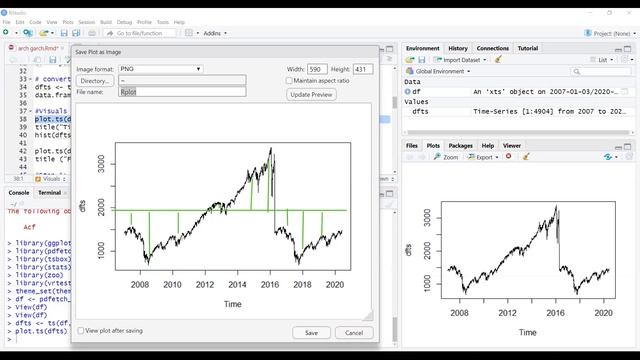The image size is (640, 360).
Task: Click the Height input field
Action: 363,69
